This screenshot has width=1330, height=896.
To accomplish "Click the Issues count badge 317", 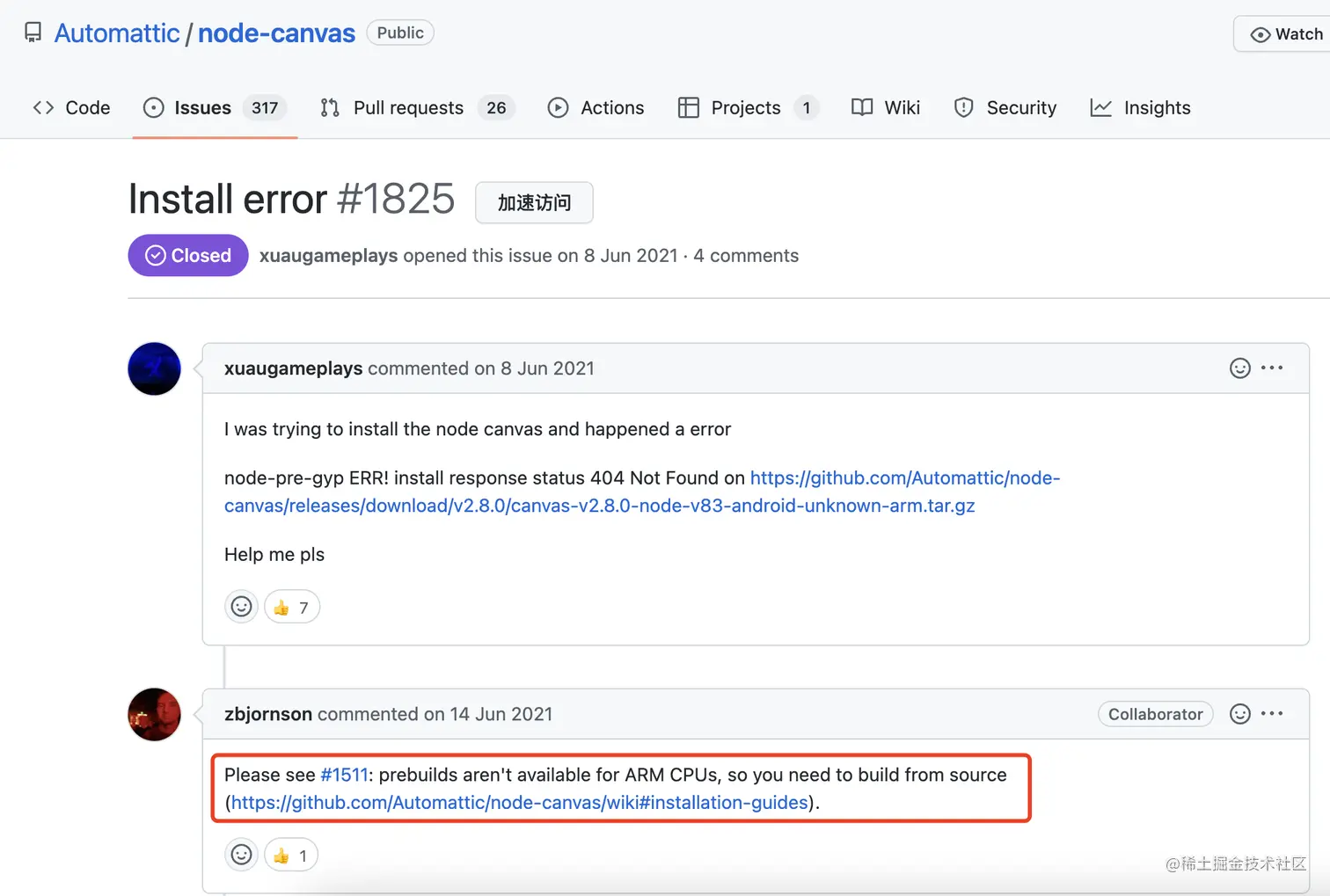I will pos(265,107).
